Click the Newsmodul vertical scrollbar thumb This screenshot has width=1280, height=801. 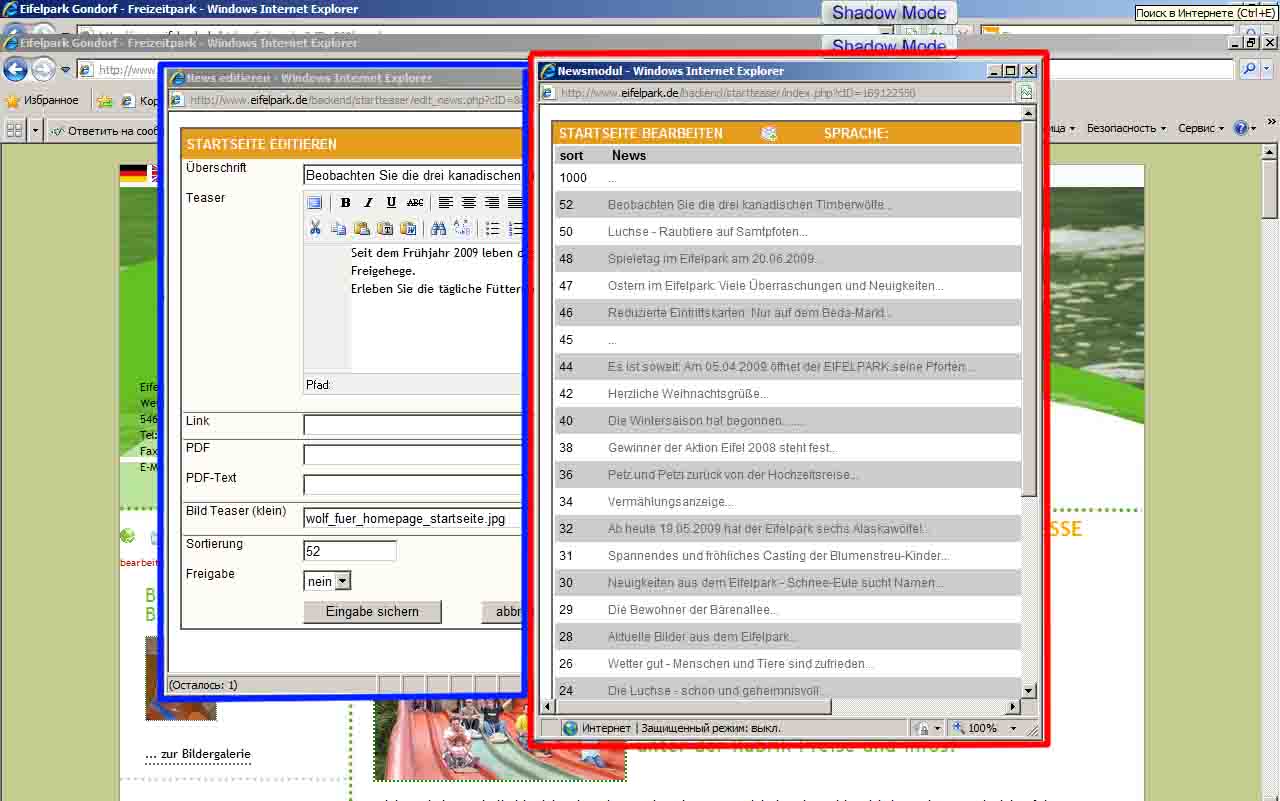tap(1029, 310)
